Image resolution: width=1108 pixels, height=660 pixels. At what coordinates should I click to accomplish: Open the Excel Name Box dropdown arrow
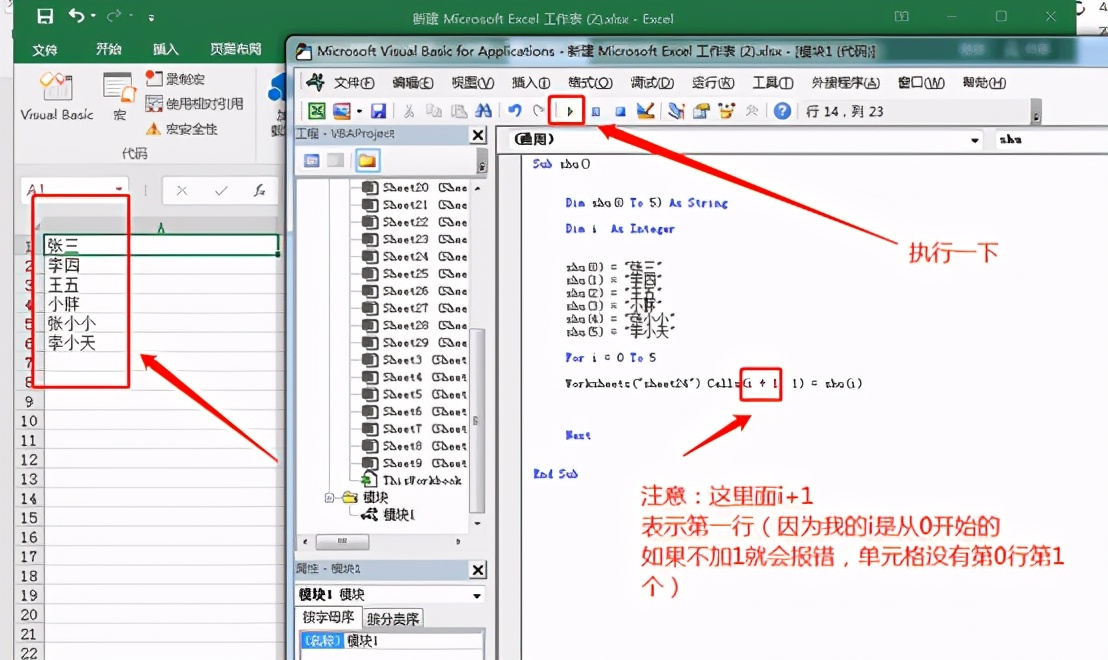tap(119, 189)
